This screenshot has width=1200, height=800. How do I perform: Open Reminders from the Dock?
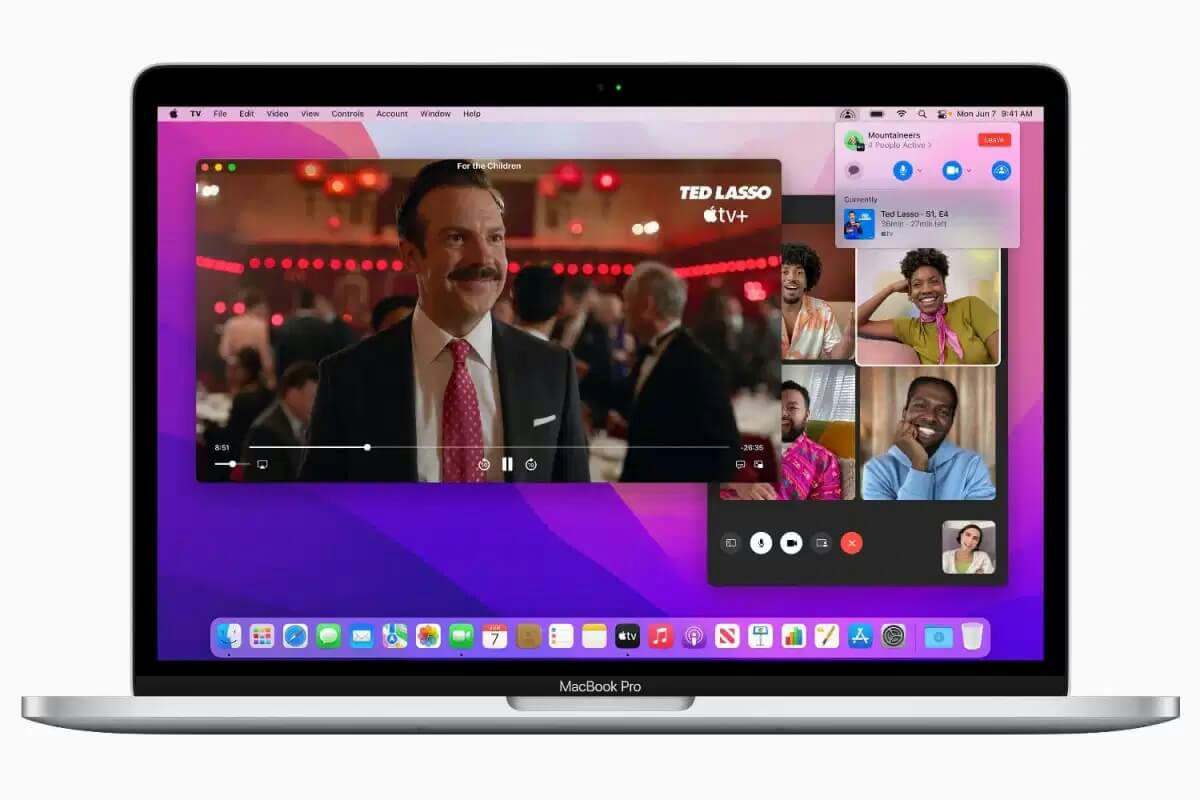[x=561, y=635]
